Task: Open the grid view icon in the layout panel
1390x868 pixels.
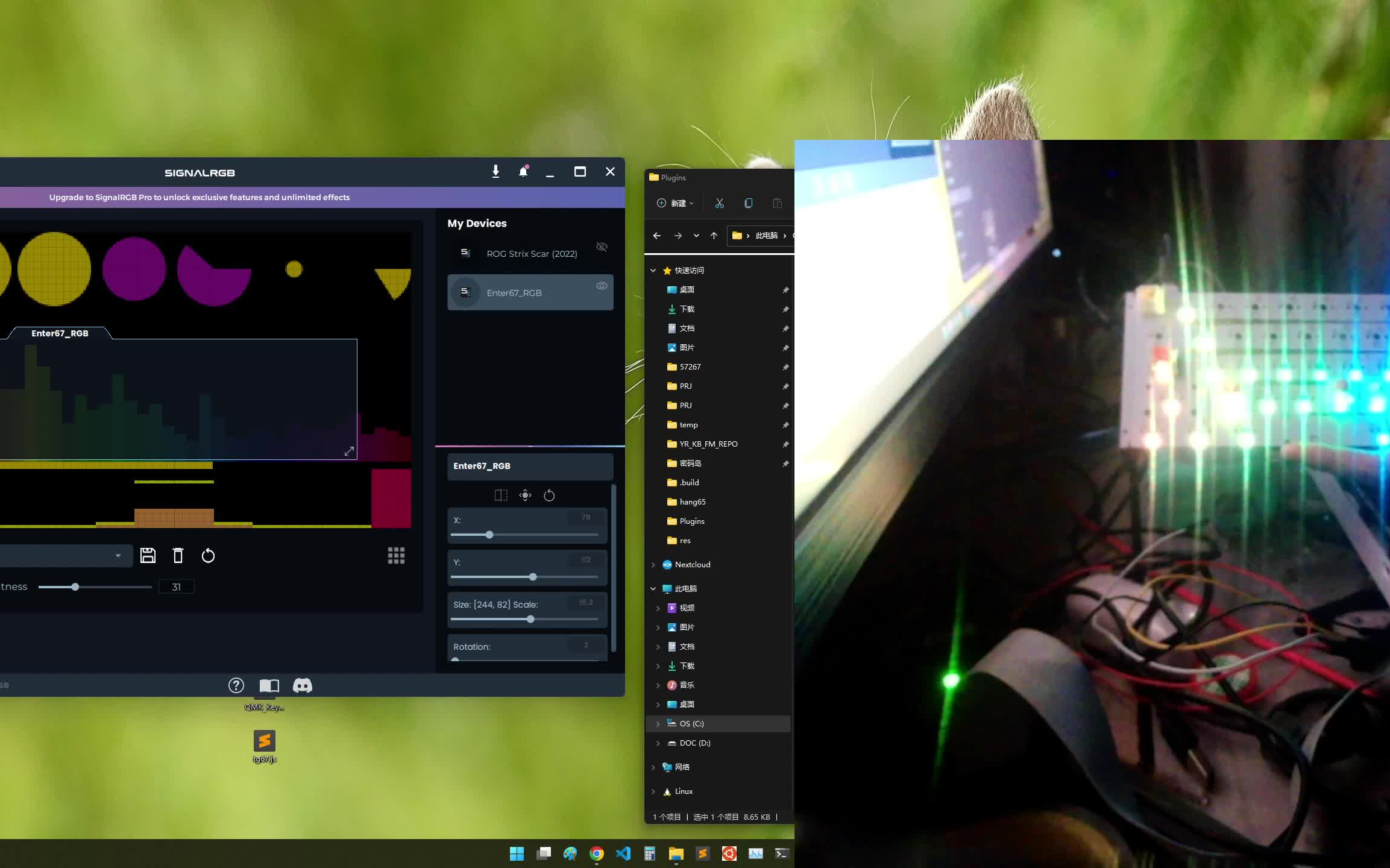Action: click(x=396, y=555)
